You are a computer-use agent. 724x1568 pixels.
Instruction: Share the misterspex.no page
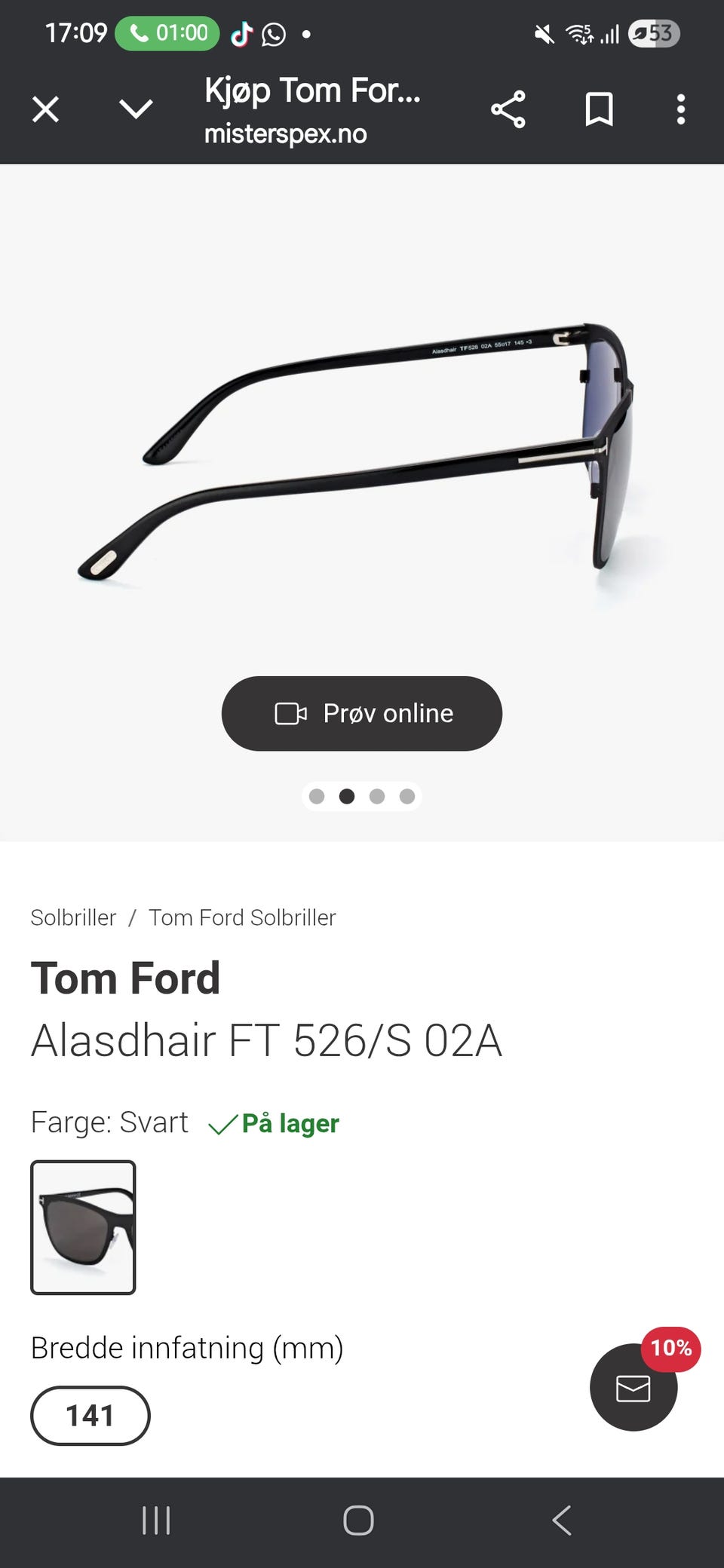[508, 110]
